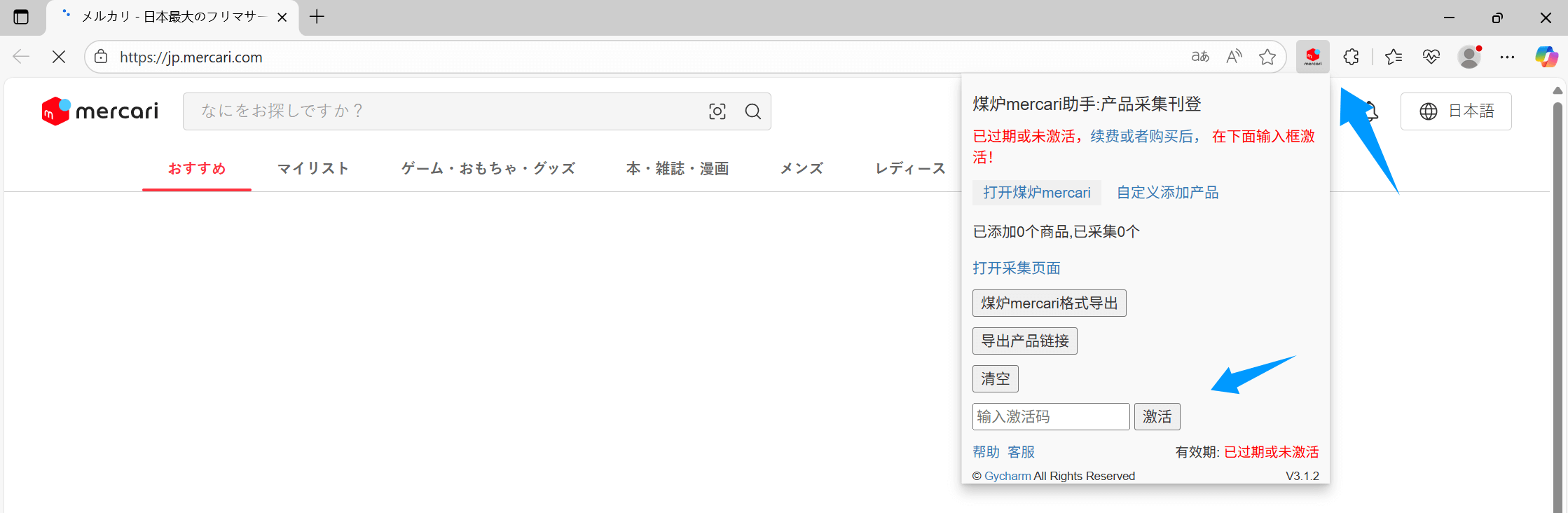Viewport: 1568px width, 513px height.
Task: Click 打开煤炉mercari link
Action: [x=1037, y=193]
